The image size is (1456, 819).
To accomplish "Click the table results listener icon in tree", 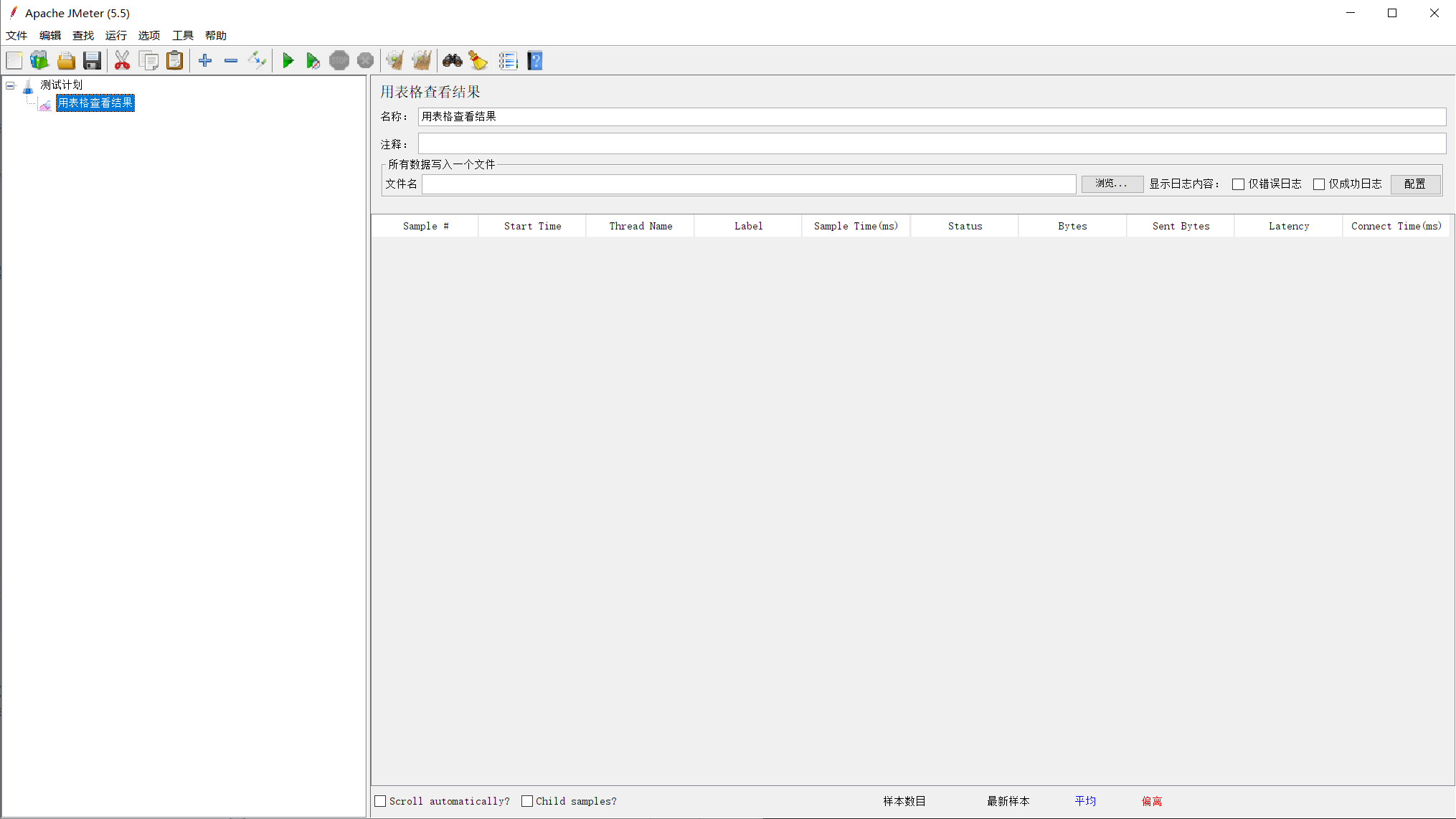I will tap(45, 104).
